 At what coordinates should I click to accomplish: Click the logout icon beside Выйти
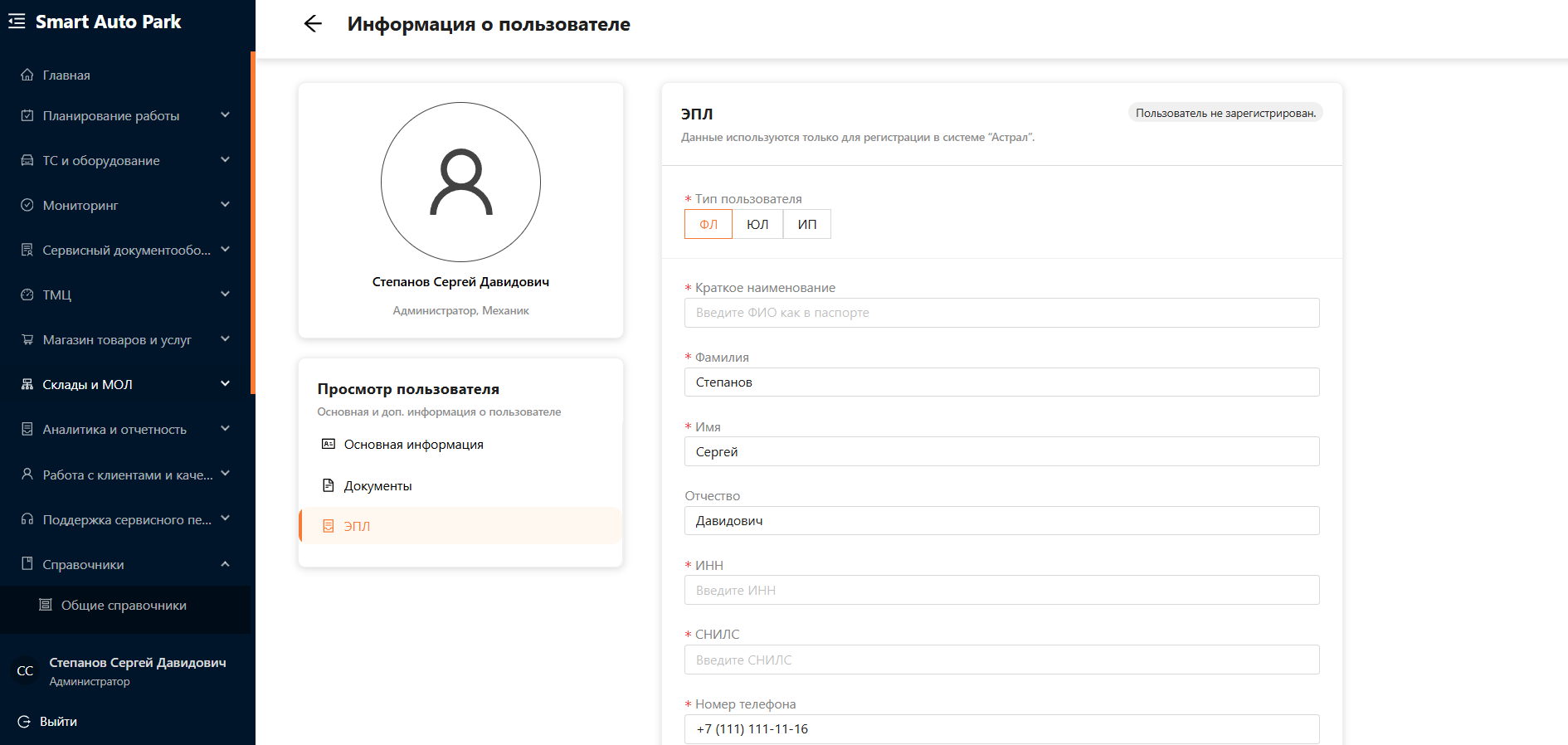pyautogui.click(x=24, y=722)
